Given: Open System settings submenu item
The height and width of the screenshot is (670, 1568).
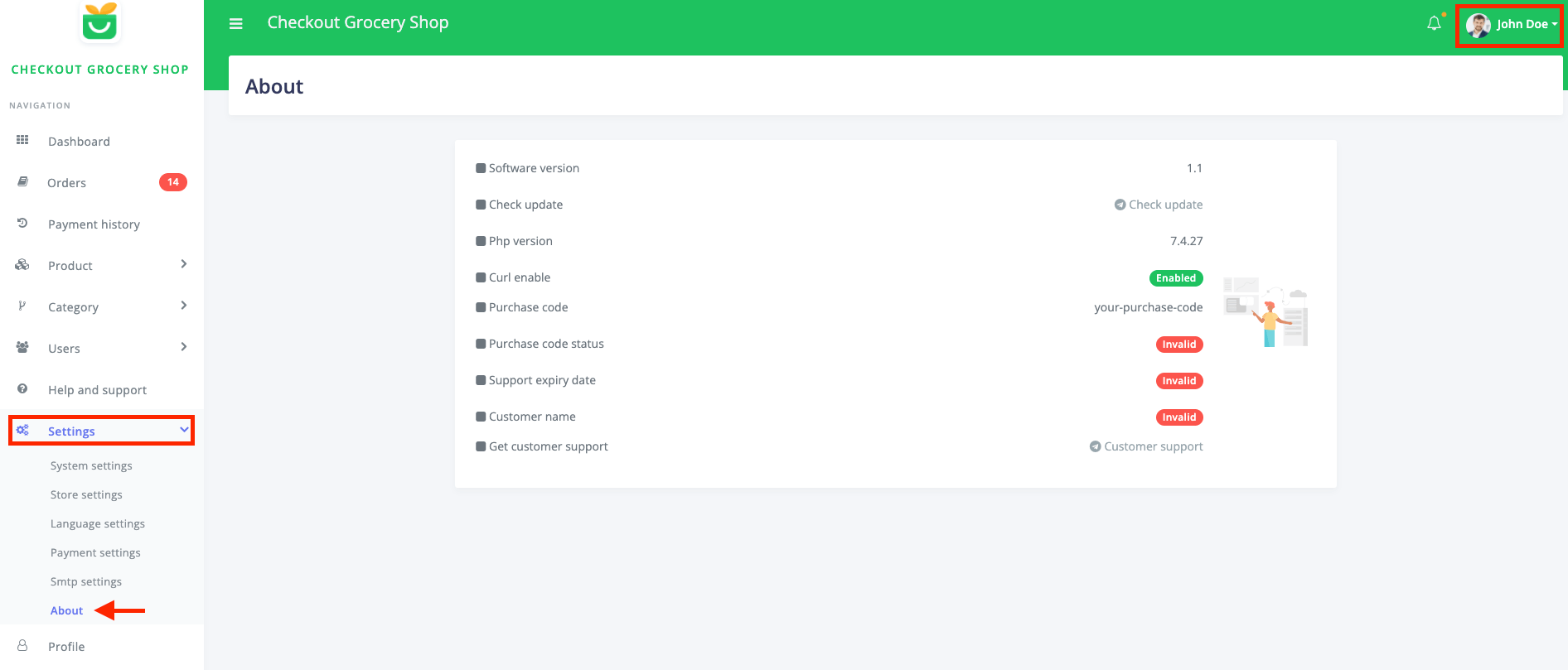Looking at the screenshot, I should [x=91, y=465].
